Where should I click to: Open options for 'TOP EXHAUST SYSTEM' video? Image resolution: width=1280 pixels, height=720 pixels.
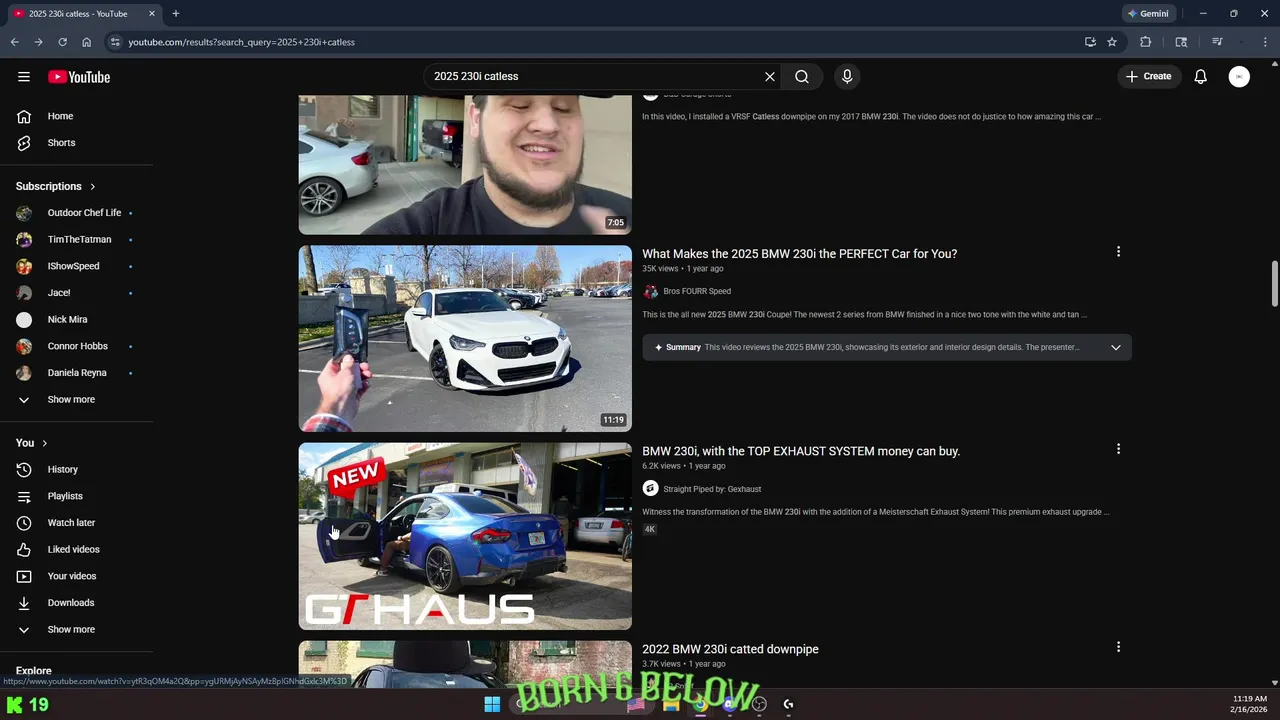pyautogui.click(x=1118, y=450)
